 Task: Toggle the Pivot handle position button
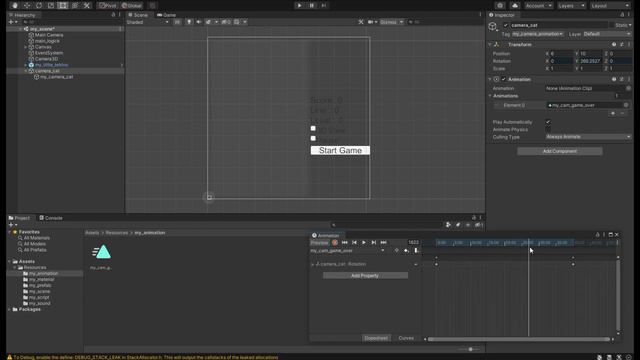point(108,6)
